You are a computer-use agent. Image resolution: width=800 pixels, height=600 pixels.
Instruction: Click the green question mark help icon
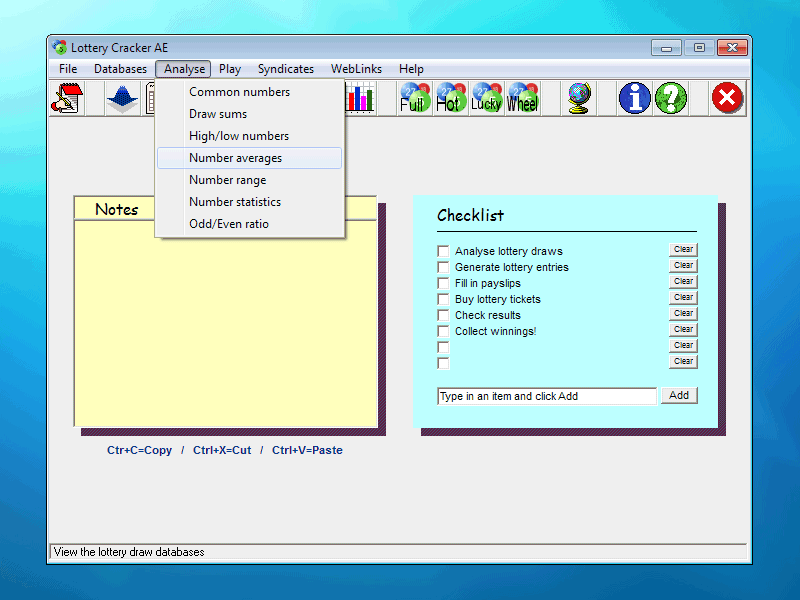[x=670, y=98]
